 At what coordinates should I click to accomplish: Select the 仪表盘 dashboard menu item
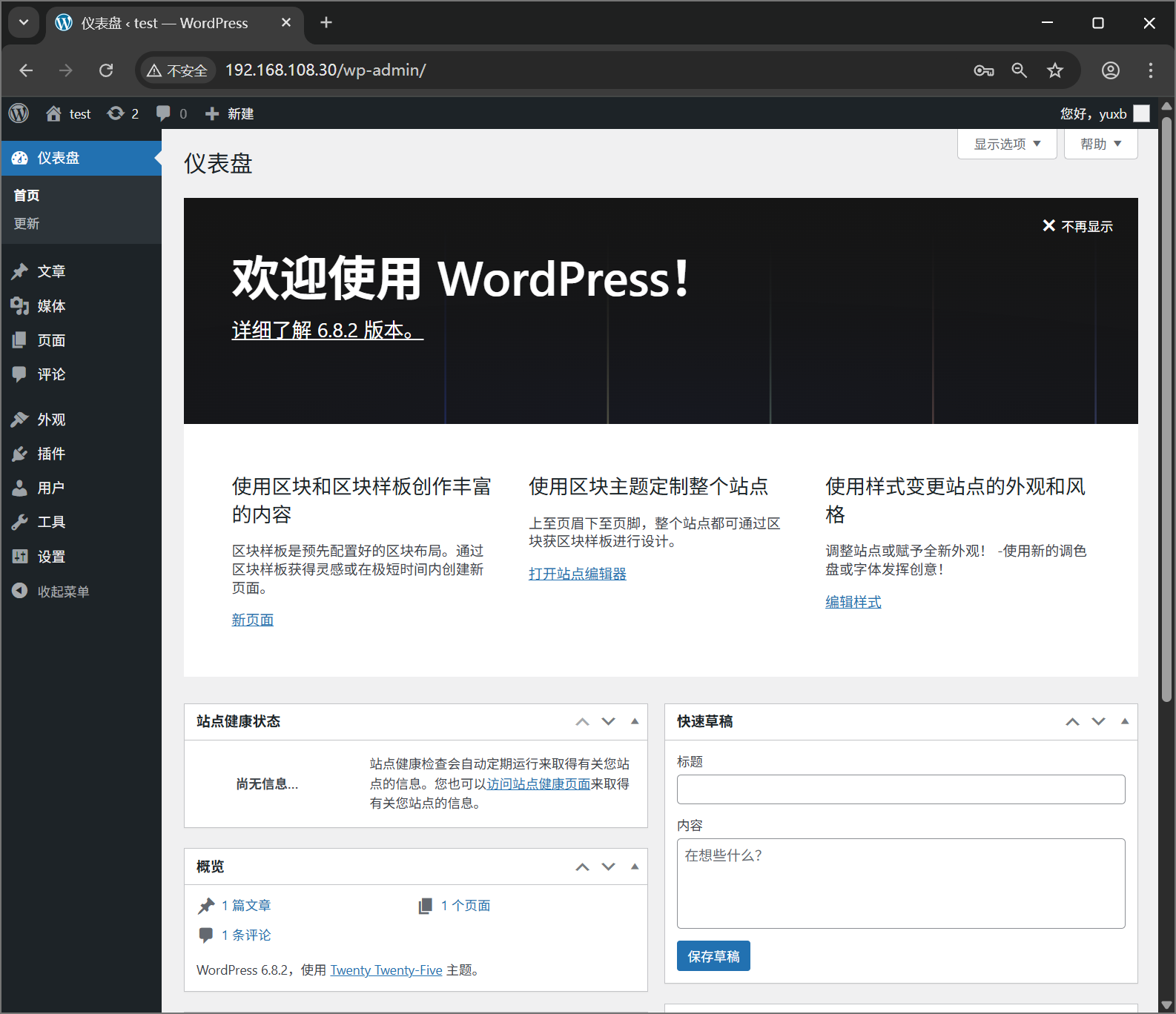click(81, 158)
